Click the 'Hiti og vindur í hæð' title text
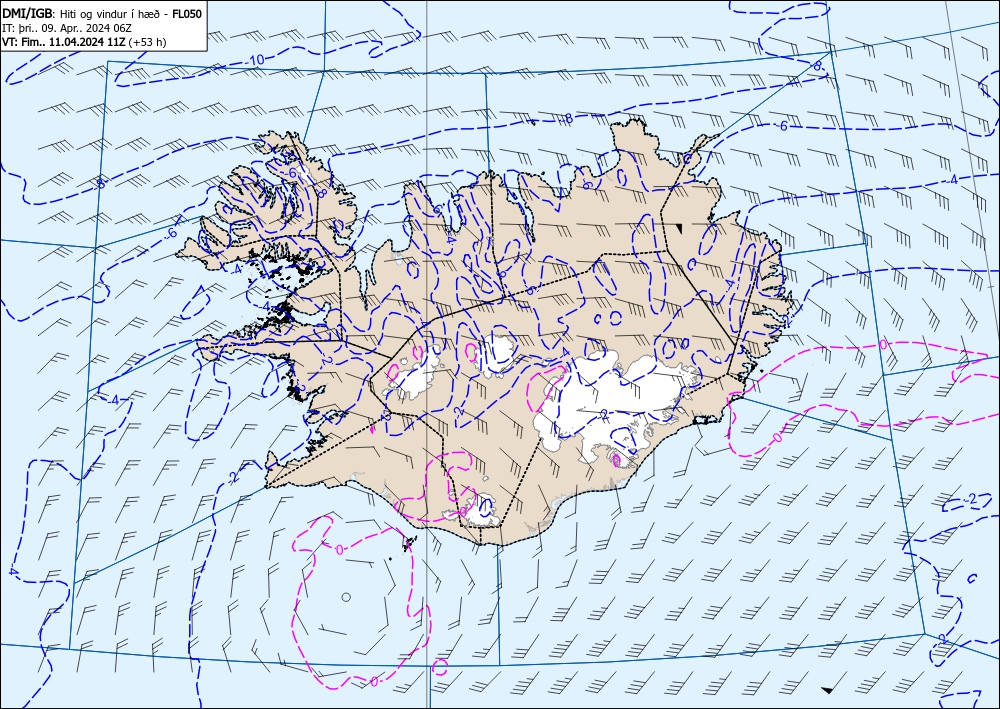 (x=110, y=14)
